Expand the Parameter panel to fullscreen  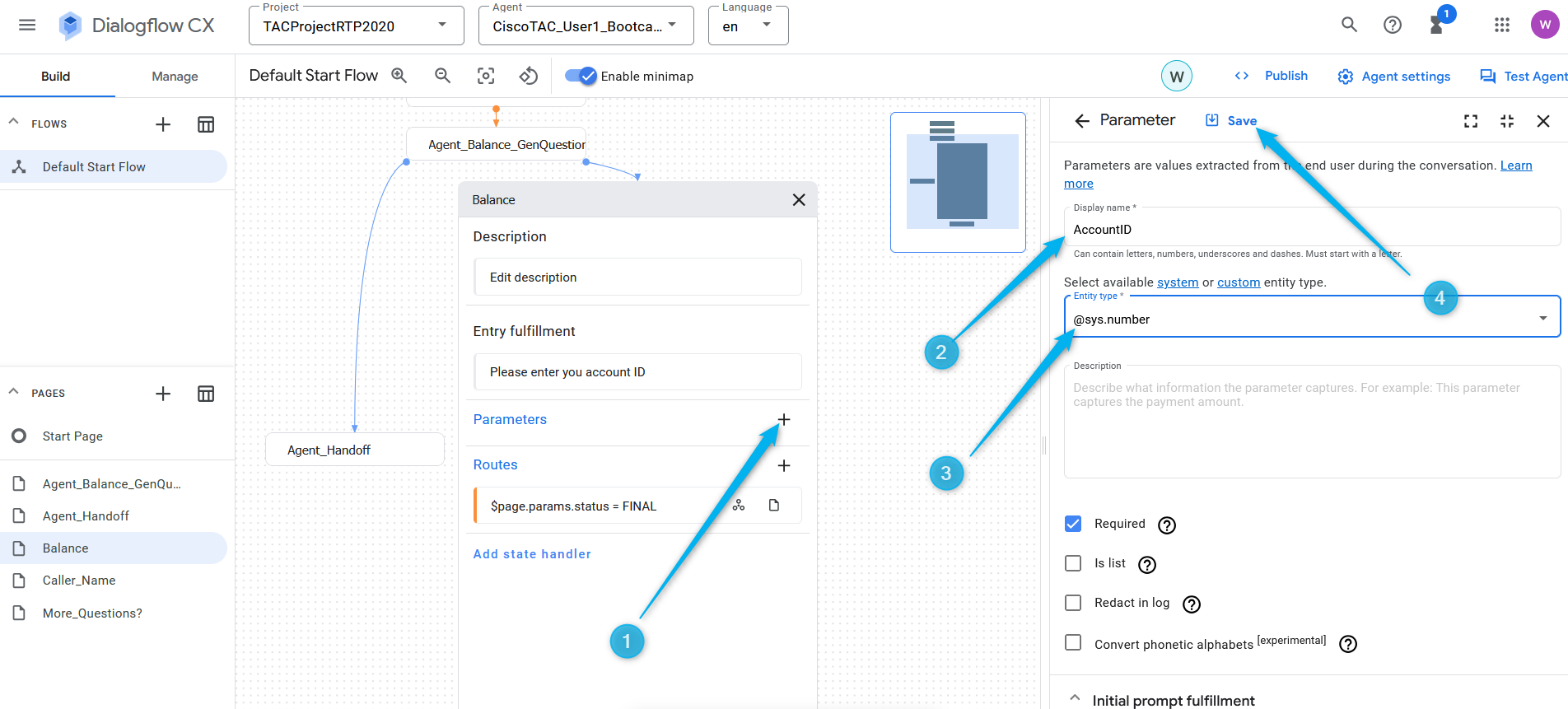pyautogui.click(x=1471, y=121)
